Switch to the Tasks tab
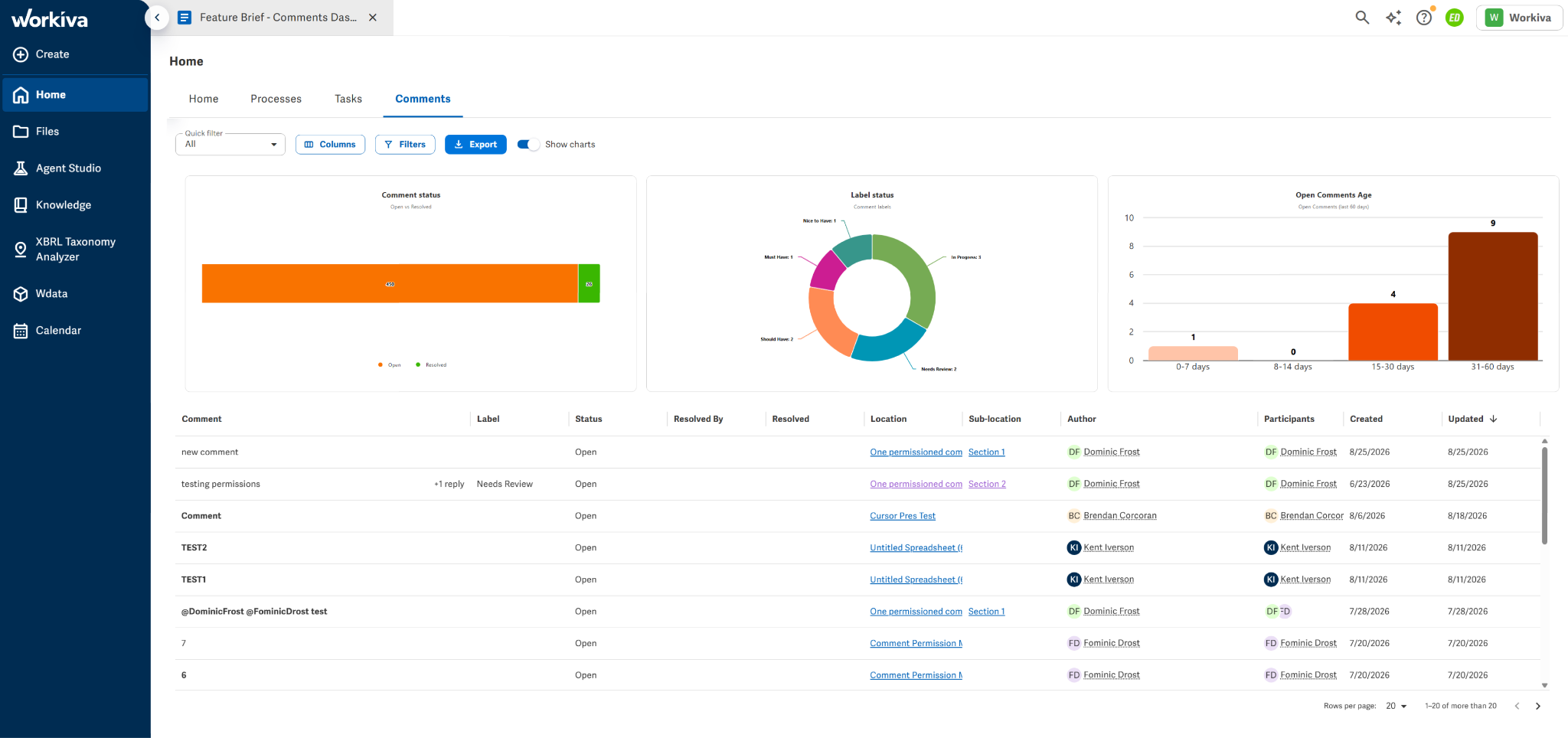This screenshot has height=738, width=1568. [348, 99]
